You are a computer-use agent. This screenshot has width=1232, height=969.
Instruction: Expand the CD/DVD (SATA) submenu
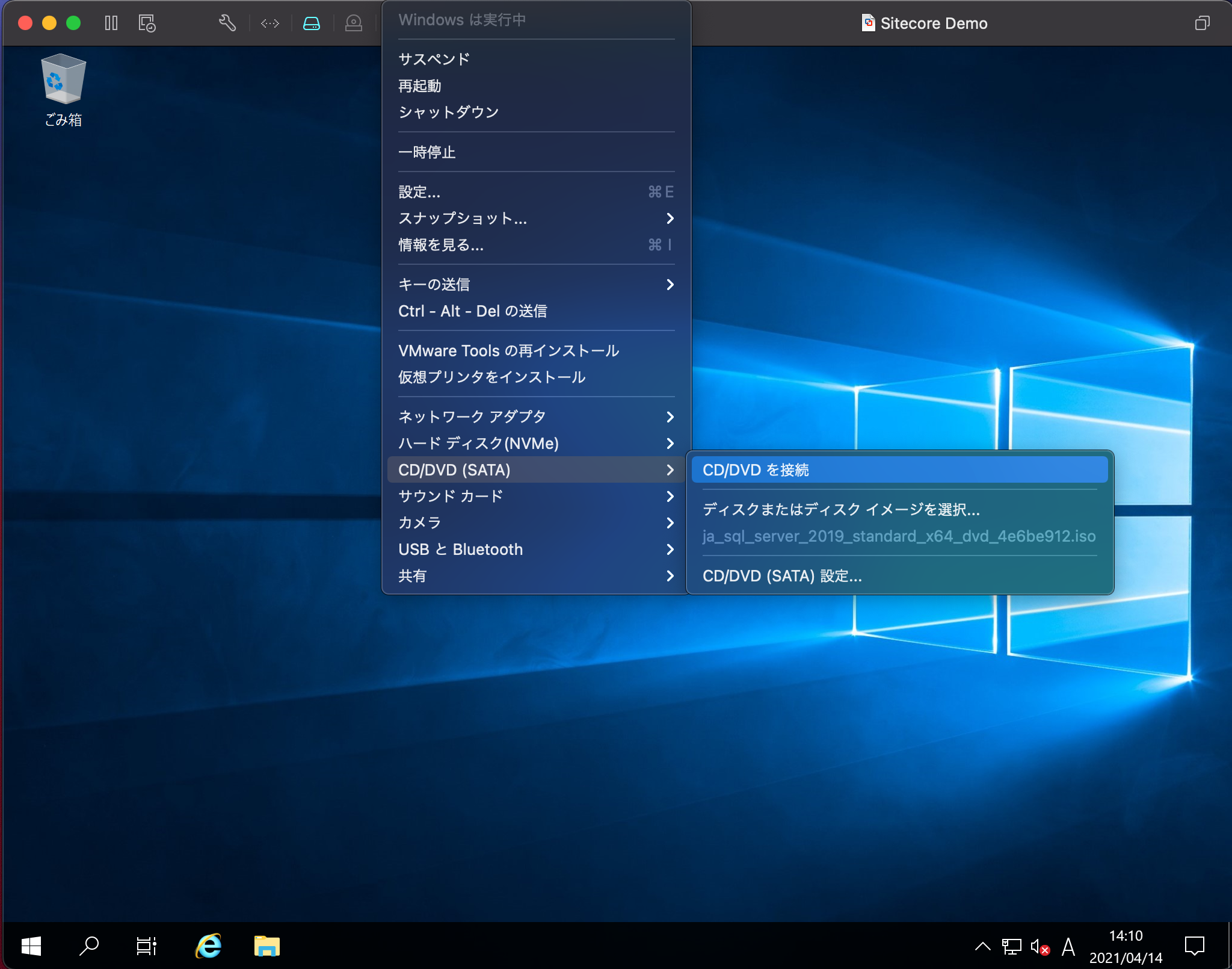(537, 469)
